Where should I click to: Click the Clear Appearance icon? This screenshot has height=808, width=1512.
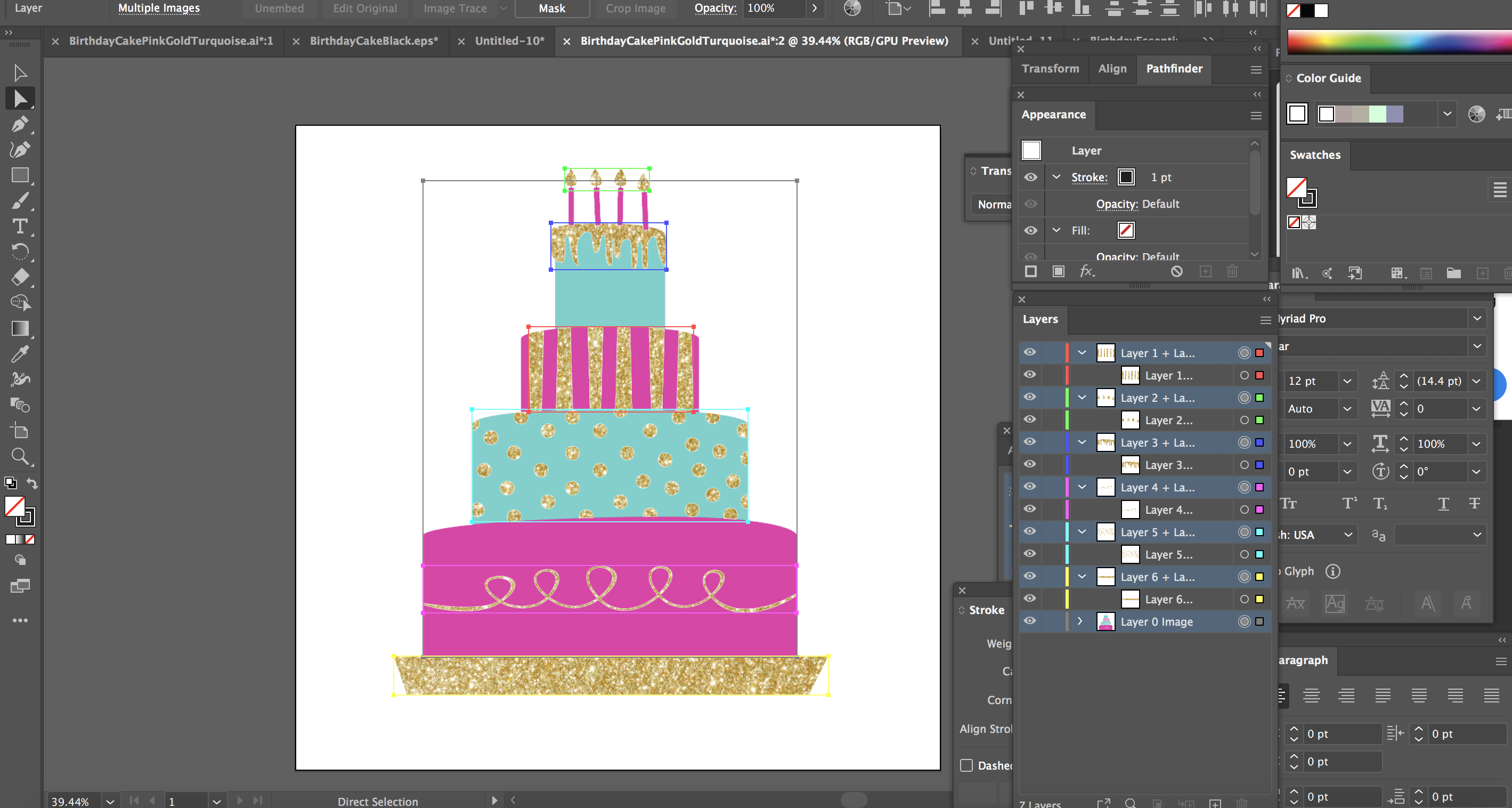[1176, 271]
